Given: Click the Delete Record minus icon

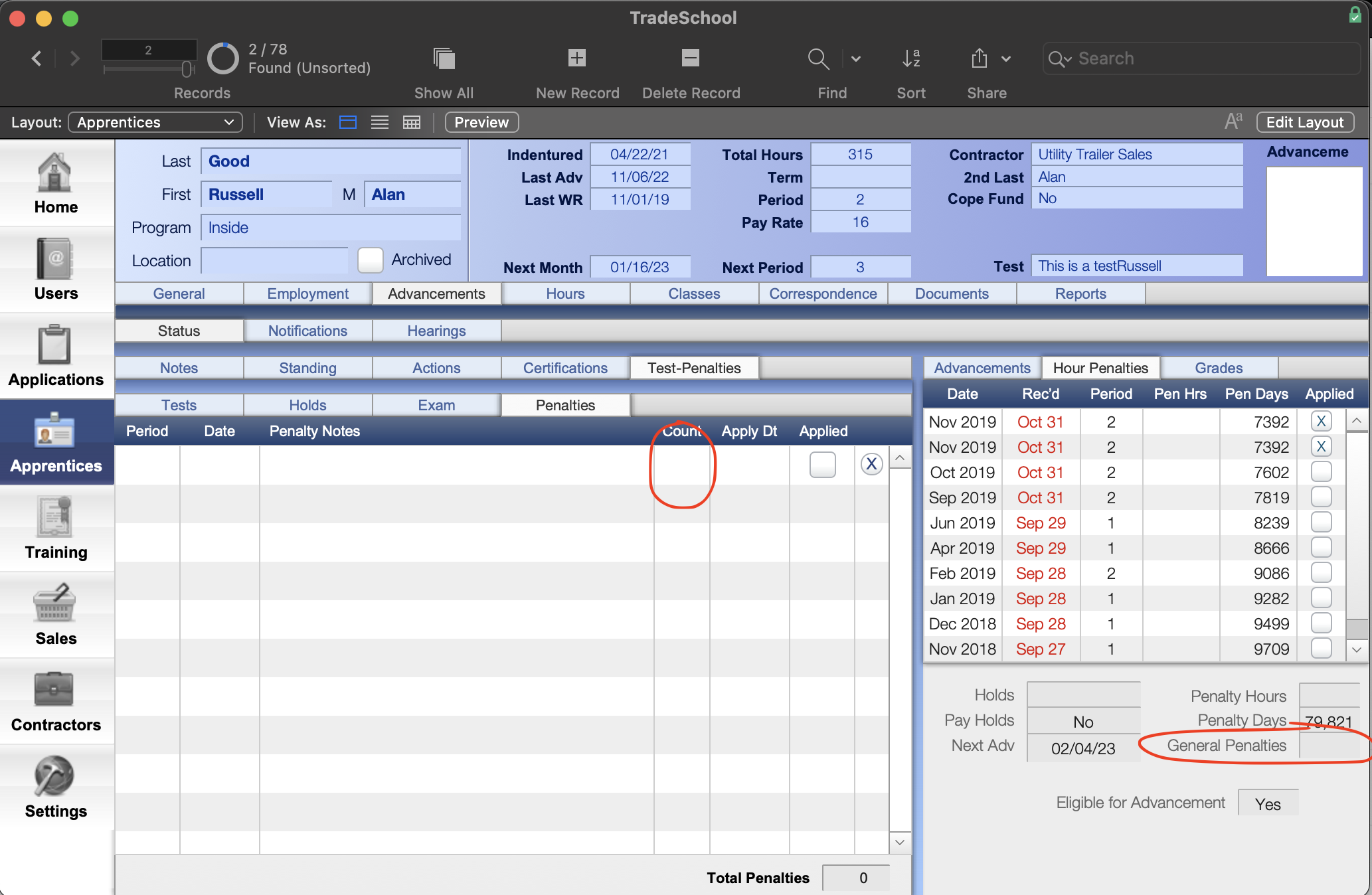Looking at the screenshot, I should [x=691, y=58].
